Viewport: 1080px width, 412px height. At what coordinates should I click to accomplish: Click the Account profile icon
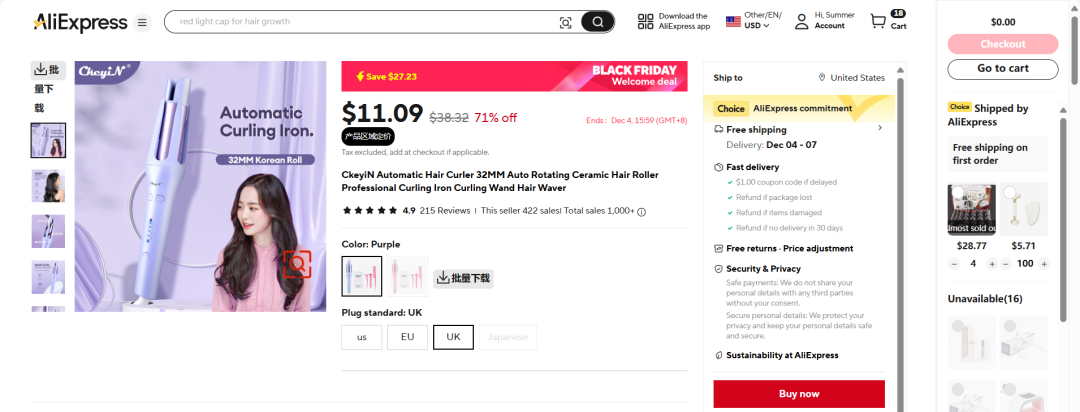point(802,21)
